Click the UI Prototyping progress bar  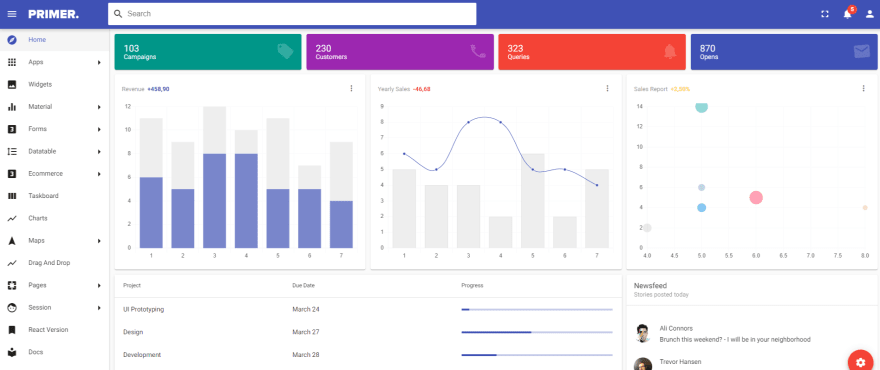tap(537, 309)
